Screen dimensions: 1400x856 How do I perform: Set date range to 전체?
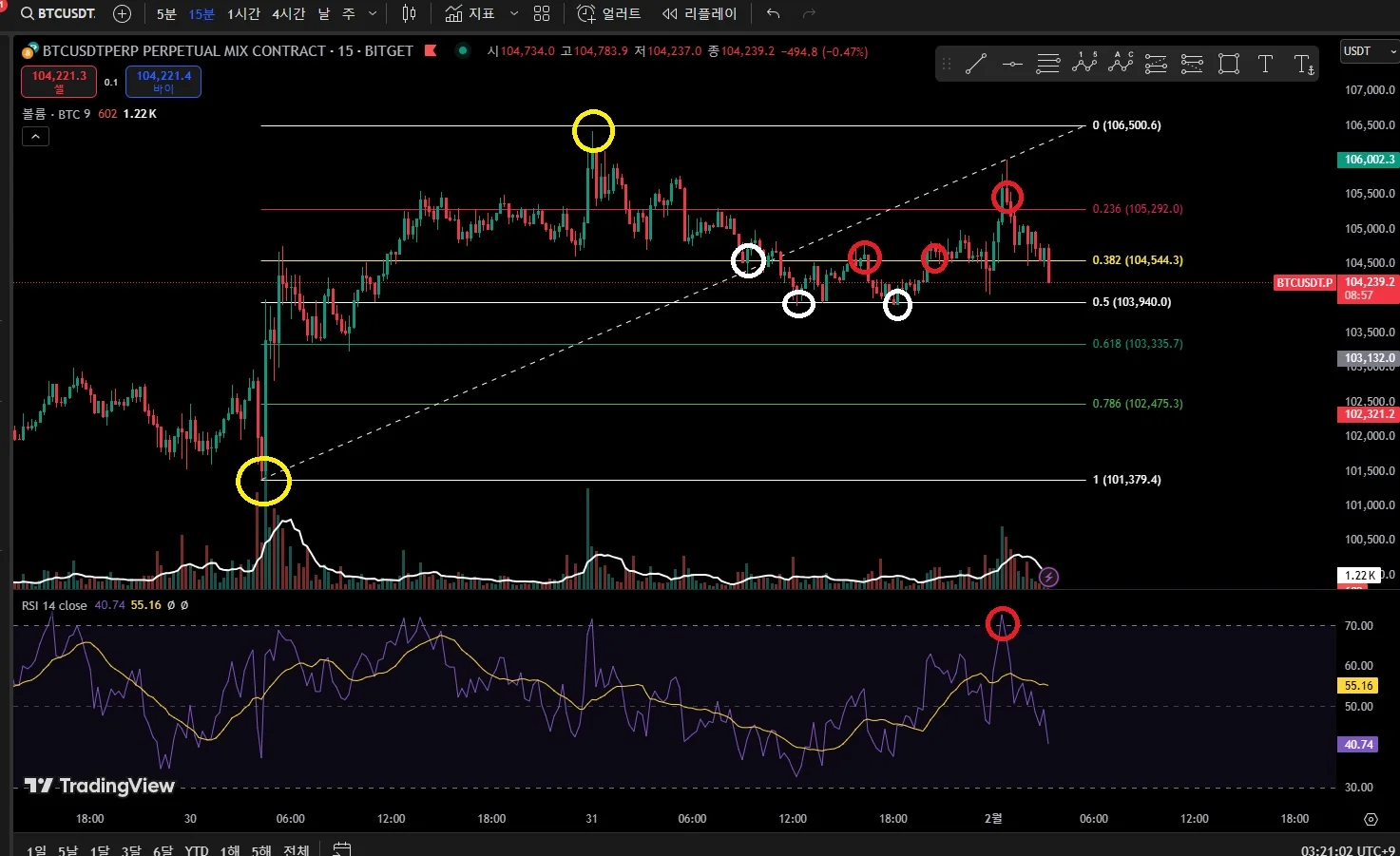[296, 849]
